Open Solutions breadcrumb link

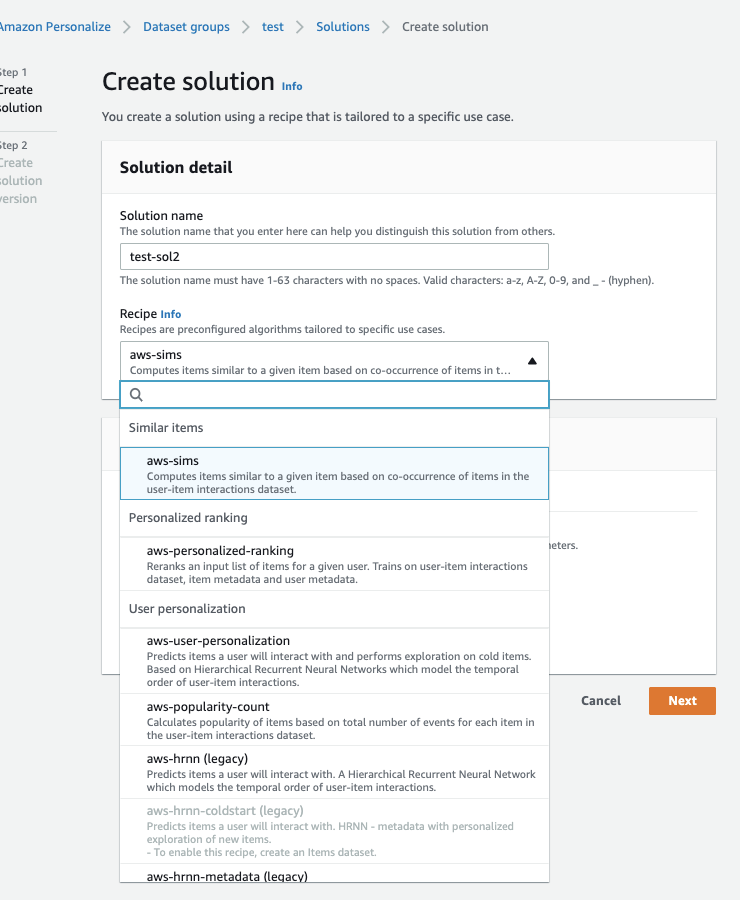(x=343, y=27)
